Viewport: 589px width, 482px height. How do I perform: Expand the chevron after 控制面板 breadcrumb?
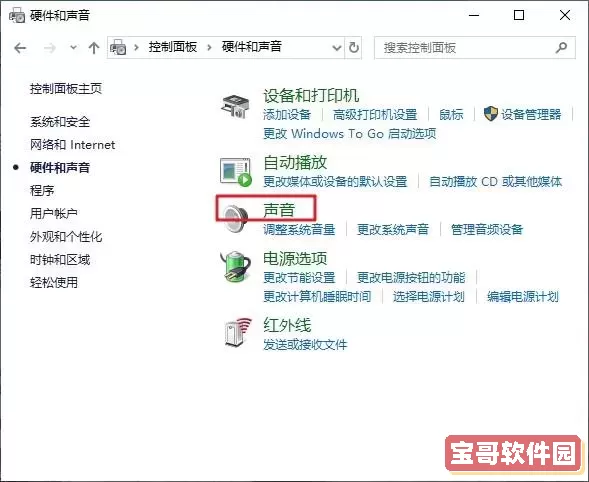coord(209,48)
